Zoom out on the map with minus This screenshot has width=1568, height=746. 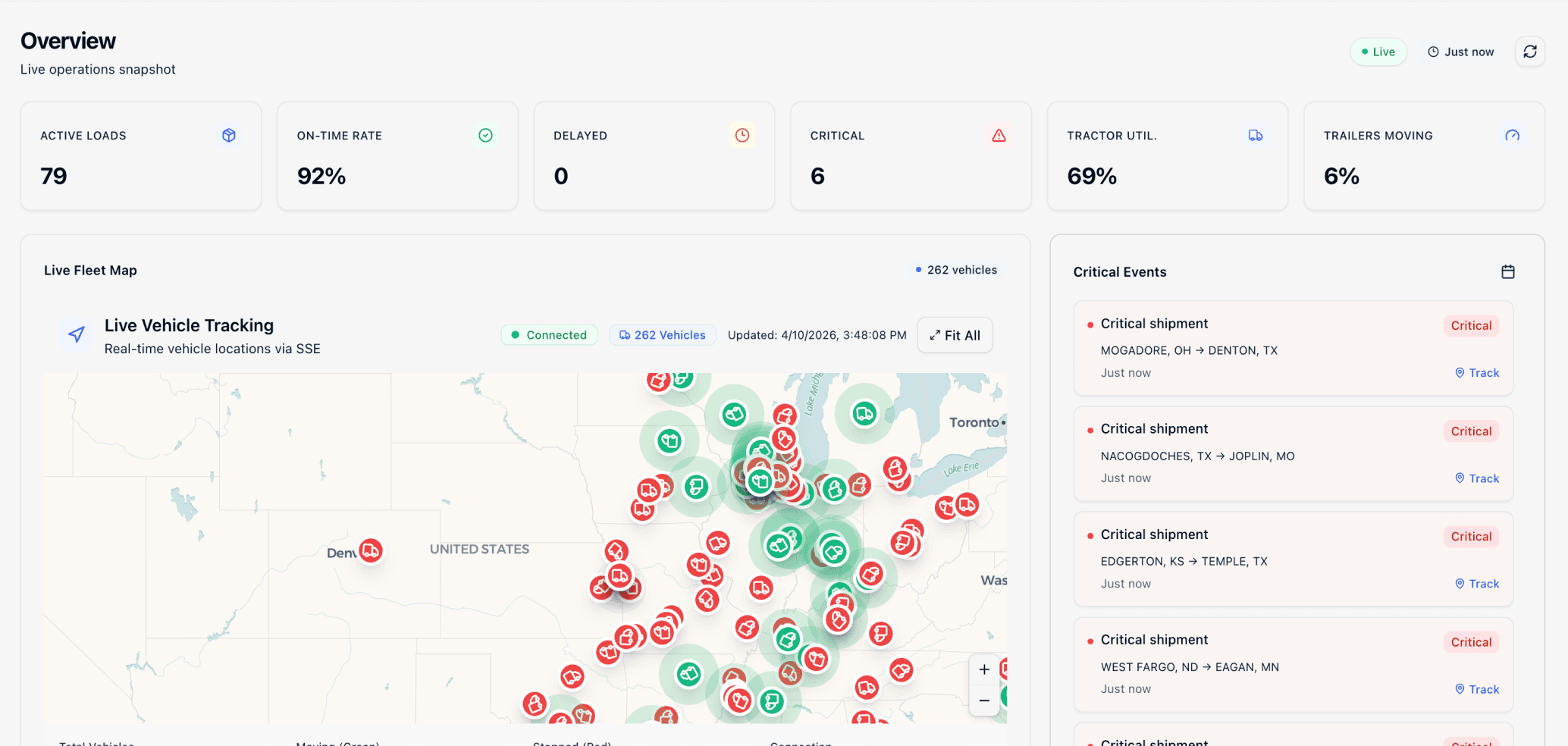[983, 701]
